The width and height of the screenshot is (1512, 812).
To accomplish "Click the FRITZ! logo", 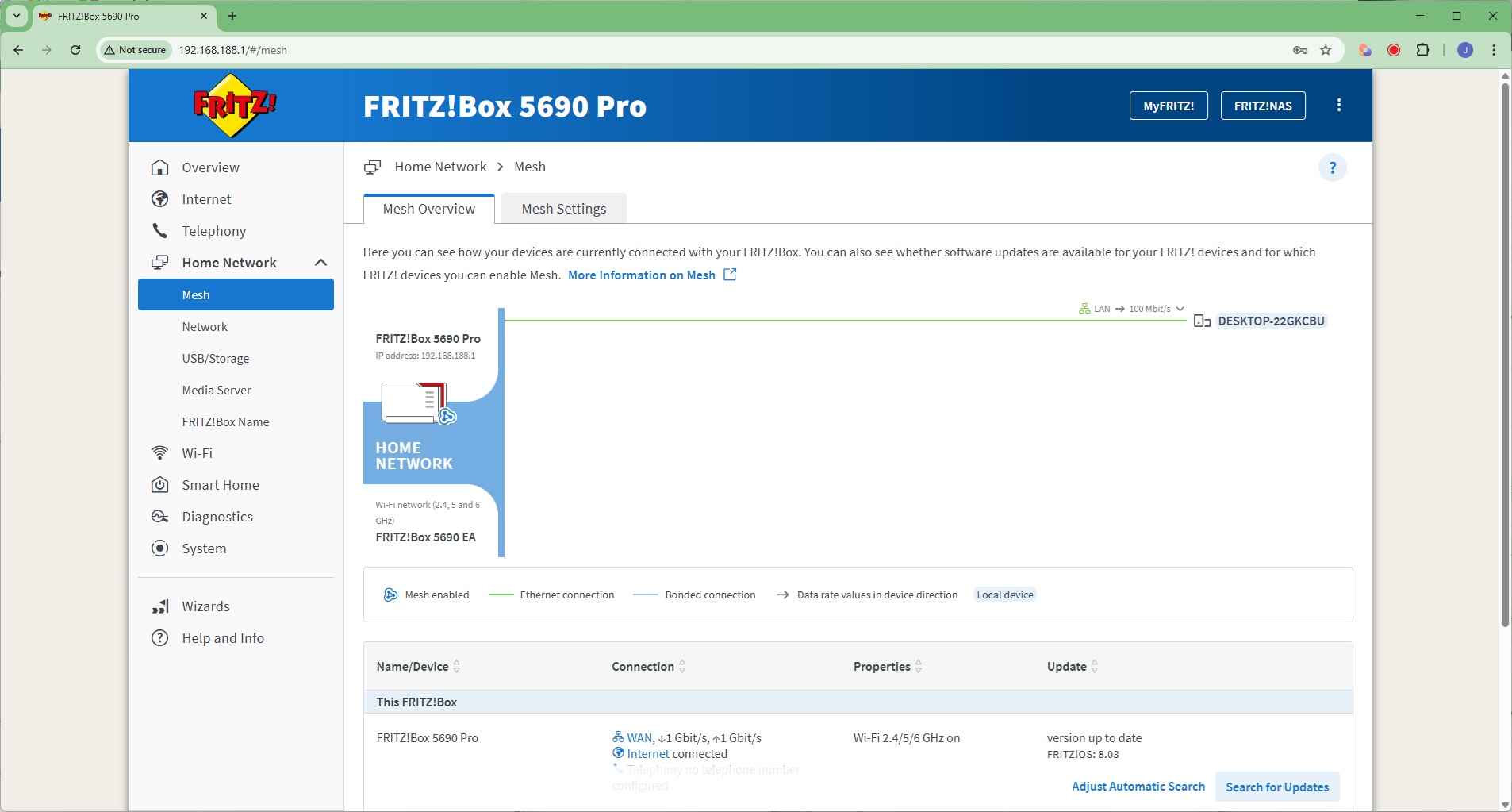I will 235,106.
